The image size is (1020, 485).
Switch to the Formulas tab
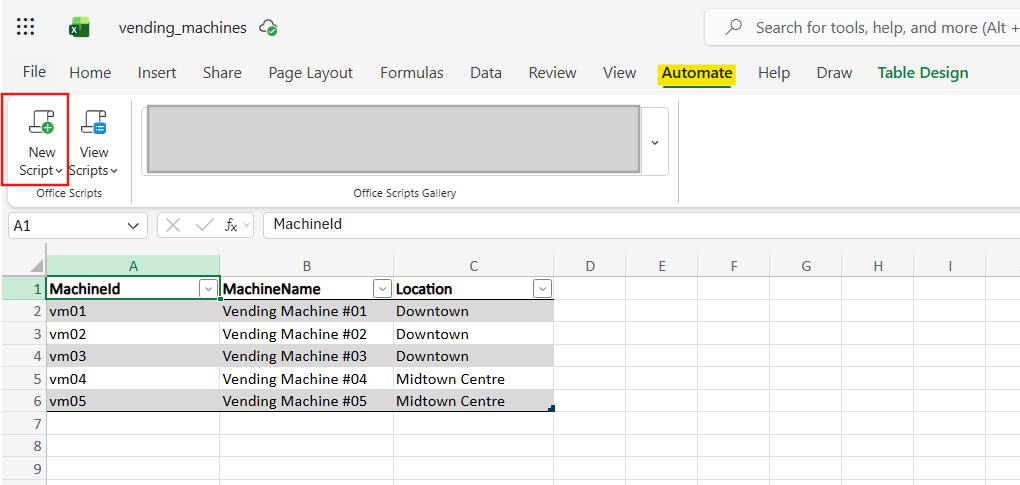[412, 73]
